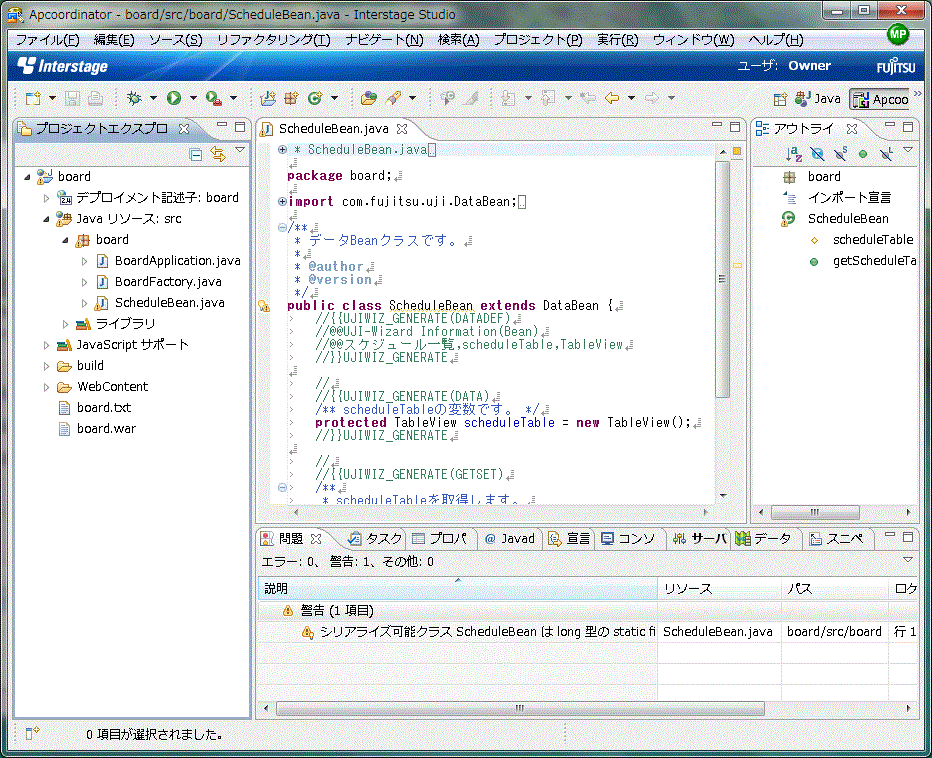This screenshot has height=758, width=932.
Task: Open the New Java Class dropdown arrow
Action: coord(335,98)
